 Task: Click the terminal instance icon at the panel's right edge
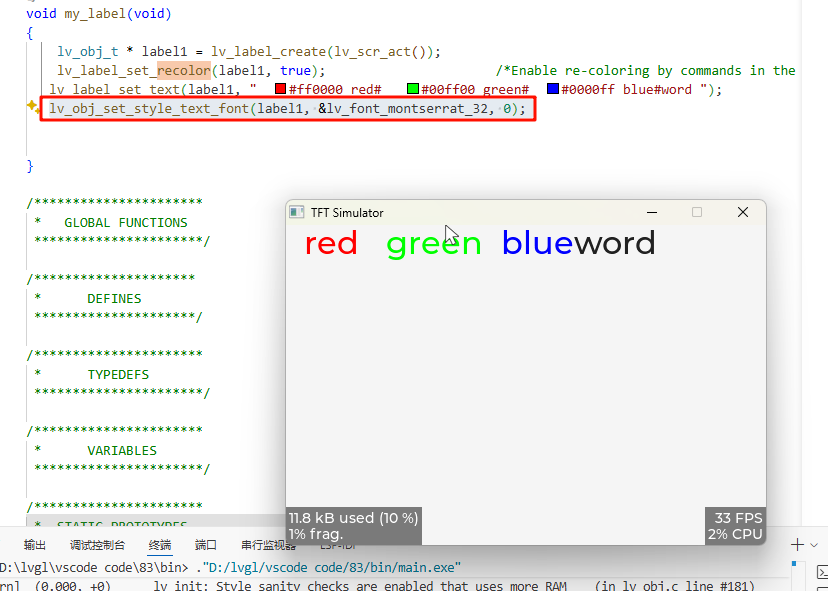[820, 573]
